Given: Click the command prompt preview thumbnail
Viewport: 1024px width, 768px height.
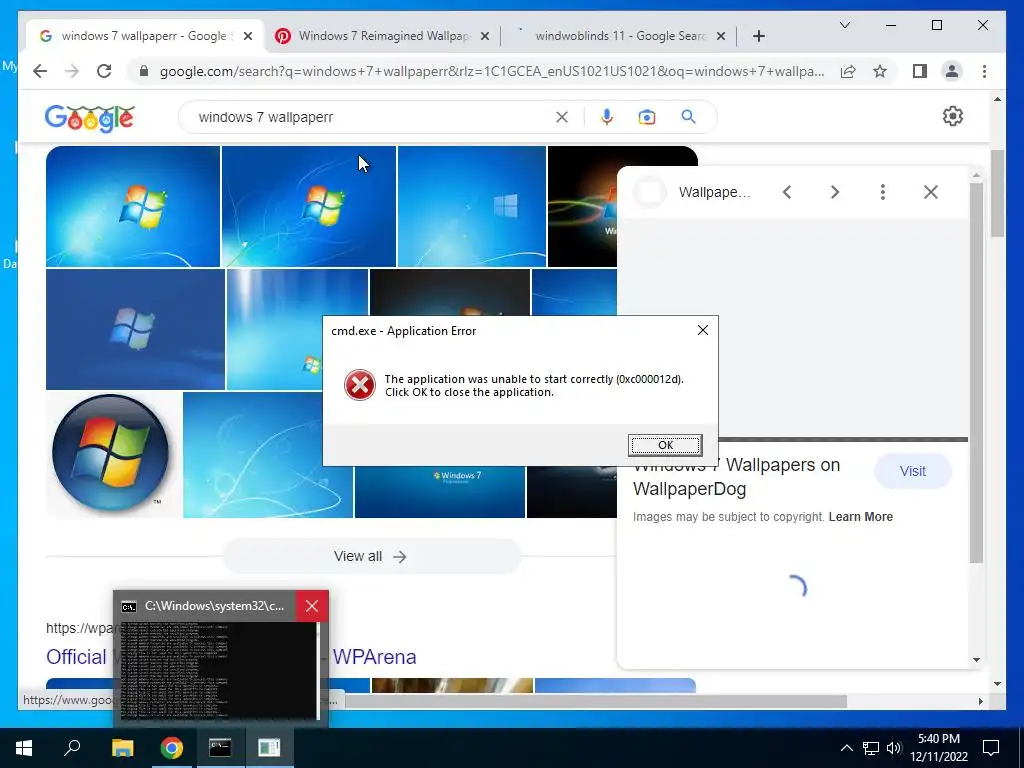Looking at the screenshot, I should pos(220,671).
